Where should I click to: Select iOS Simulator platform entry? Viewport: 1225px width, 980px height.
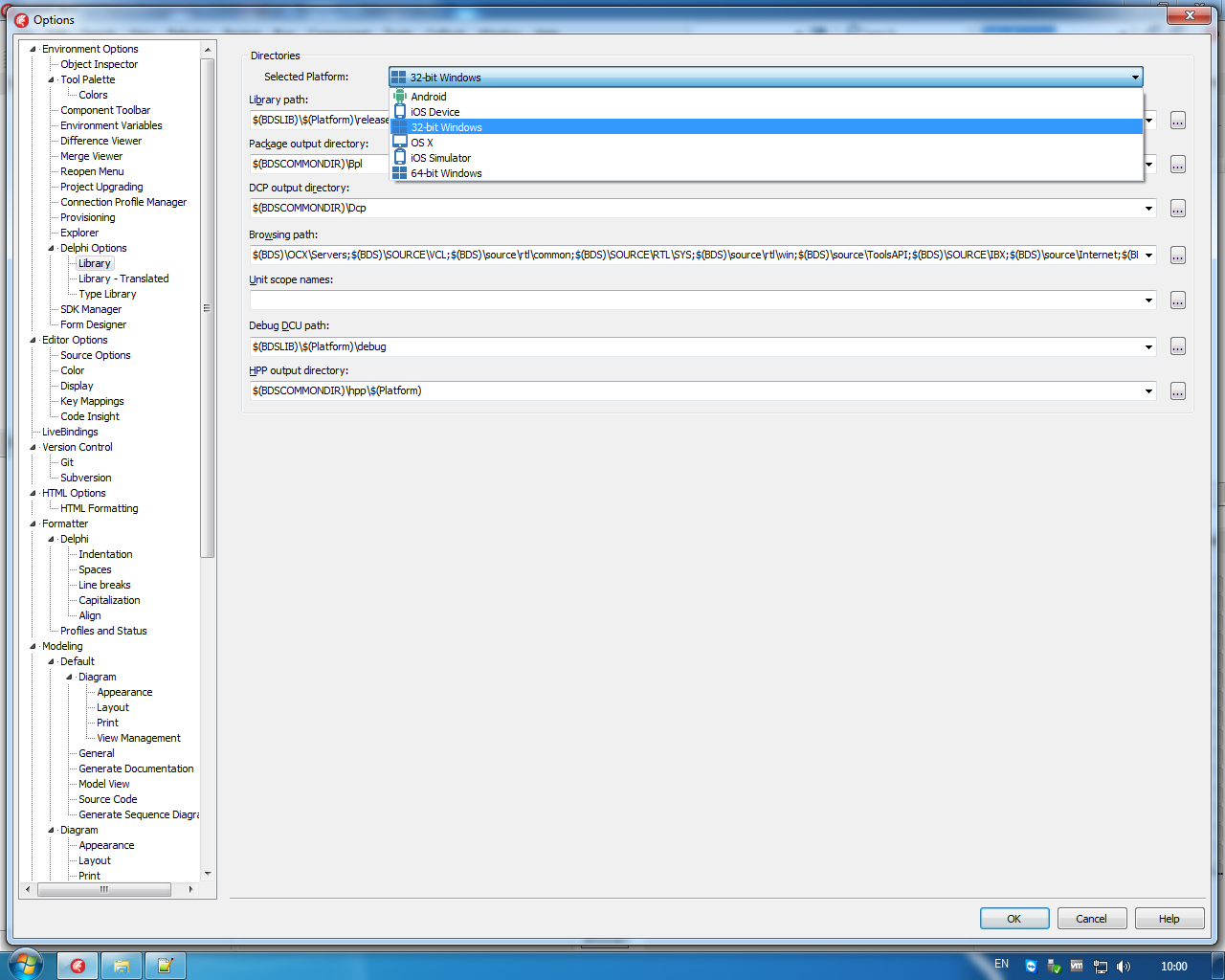tap(440, 158)
